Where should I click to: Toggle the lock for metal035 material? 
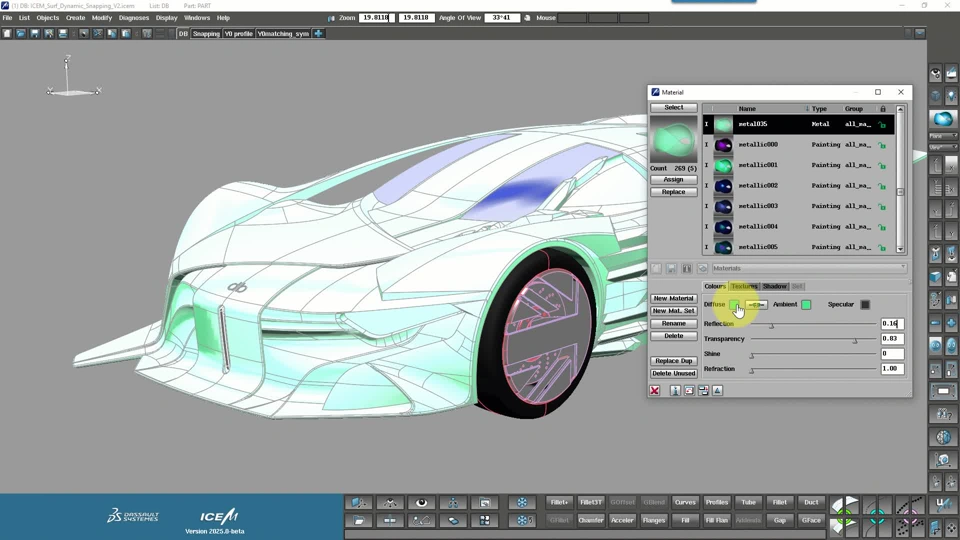882,125
